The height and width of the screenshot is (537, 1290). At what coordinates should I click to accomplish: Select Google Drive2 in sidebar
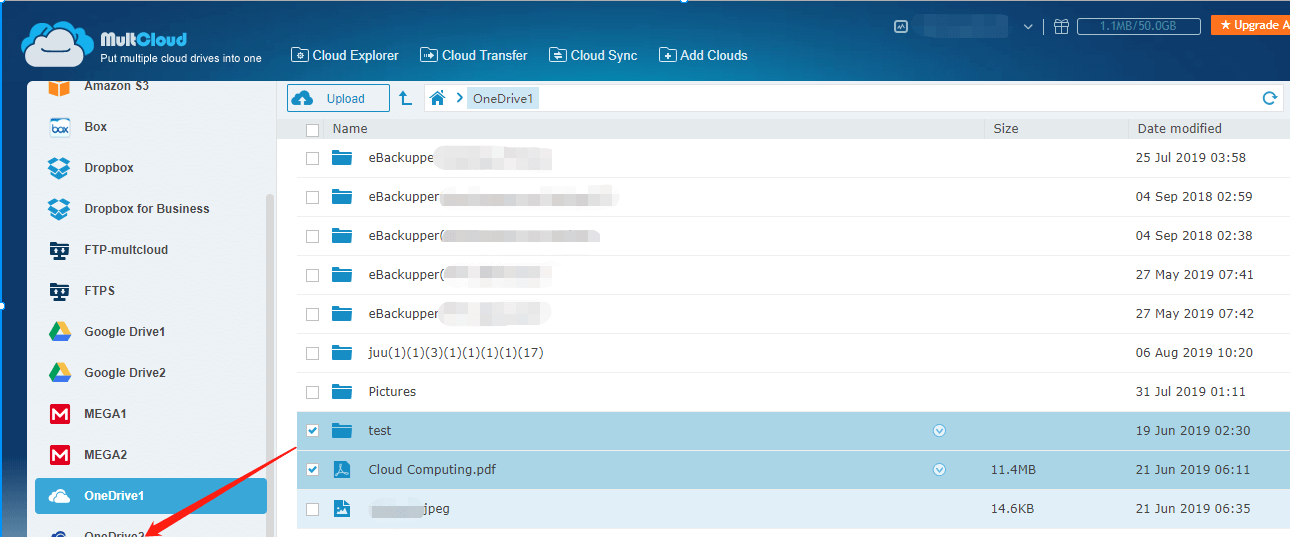click(125, 373)
